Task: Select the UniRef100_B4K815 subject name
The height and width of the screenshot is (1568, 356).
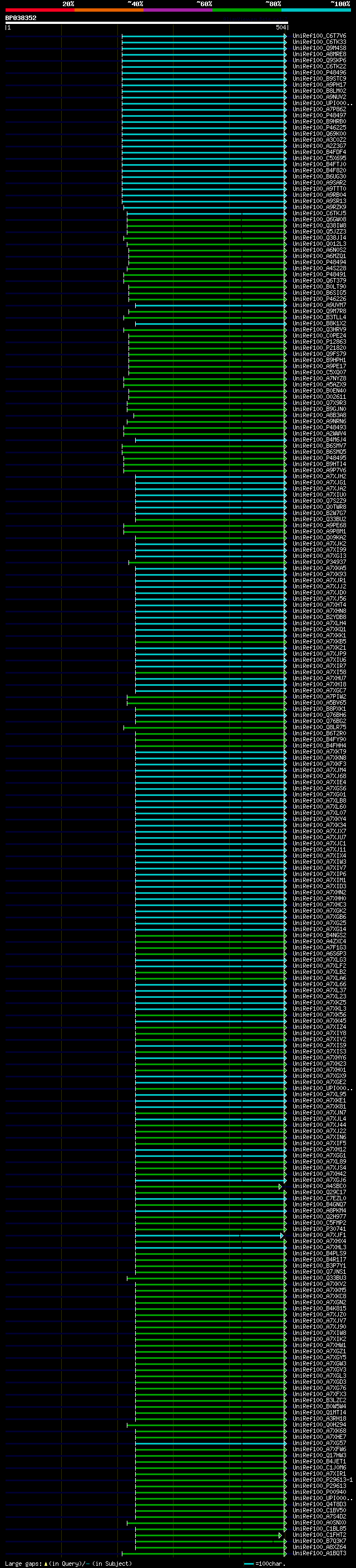Action: [319, 1308]
